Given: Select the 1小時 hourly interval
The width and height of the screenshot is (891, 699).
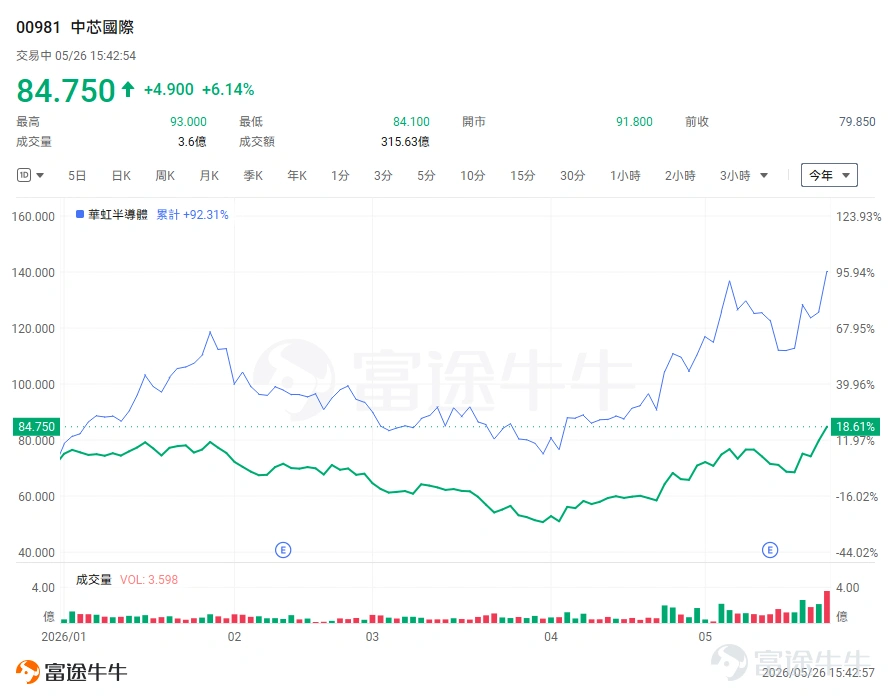Looking at the screenshot, I should (x=625, y=176).
